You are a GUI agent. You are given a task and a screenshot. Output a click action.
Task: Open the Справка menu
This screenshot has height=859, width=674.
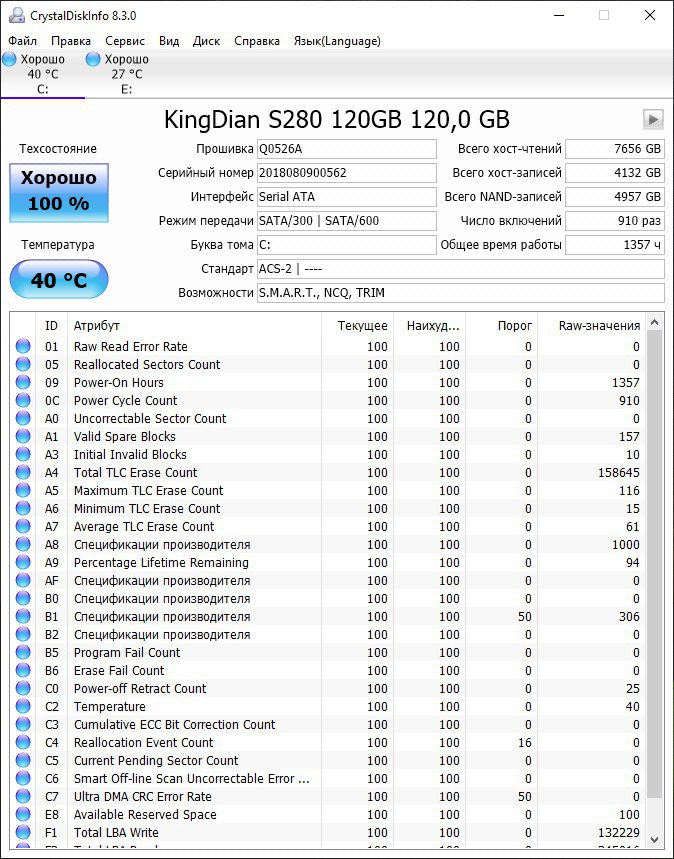click(x=256, y=41)
